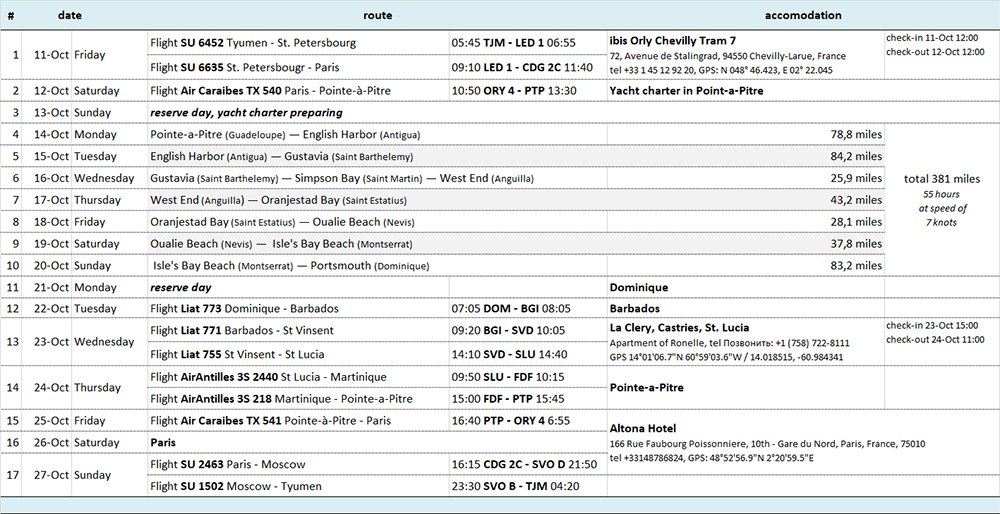Viewport: 1000px width, 514px height.
Task: Select Flight SU 6452 Tyumen - St. Petersbourg cell
Action: tap(298, 43)
